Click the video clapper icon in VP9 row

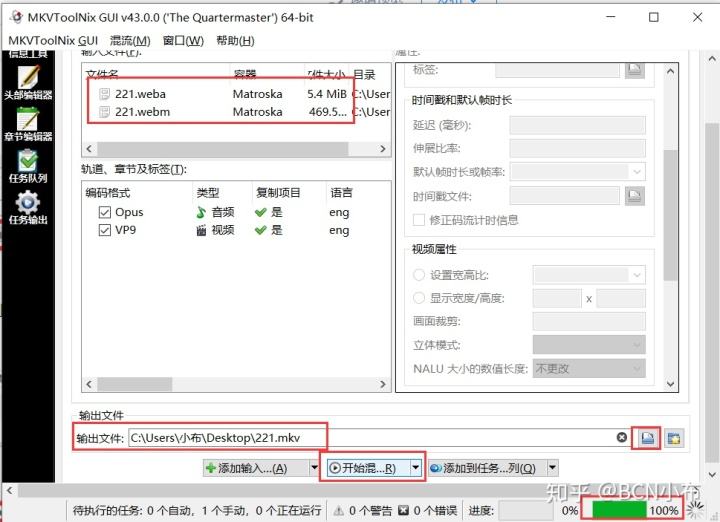pyautogui.click(x=201, y=230)
